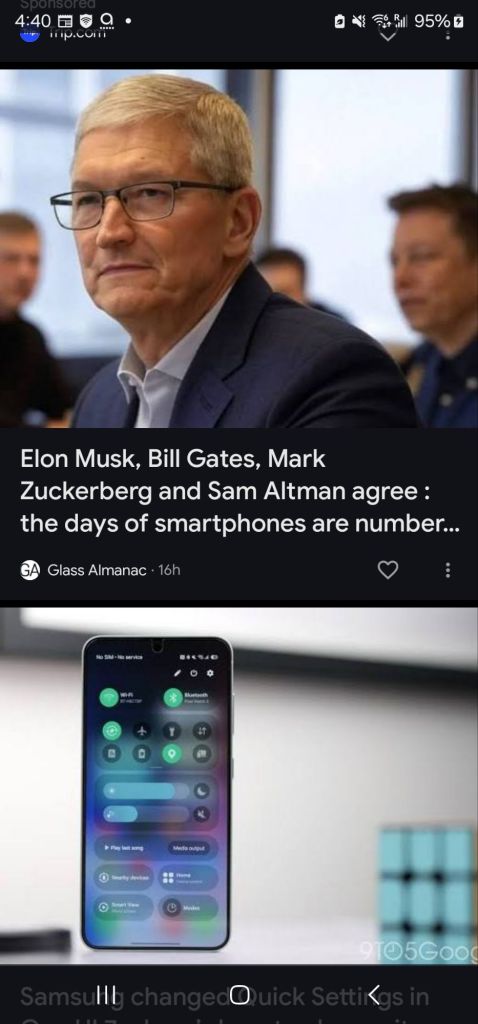Tap the Android Back navigation button
478x1024 pixels.
click(x=373, y=995)
